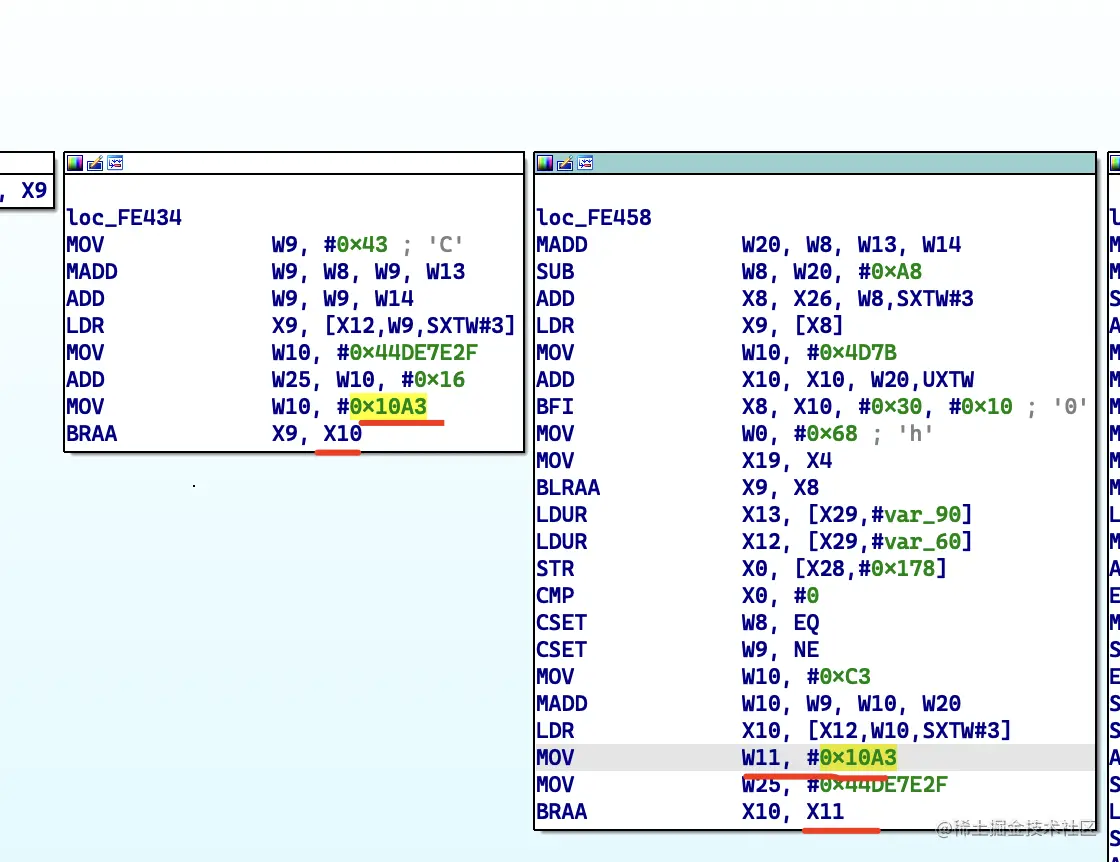
Task: Click highlighted 0x10A3 in loc_FE434 block
Action: (388, 406)
